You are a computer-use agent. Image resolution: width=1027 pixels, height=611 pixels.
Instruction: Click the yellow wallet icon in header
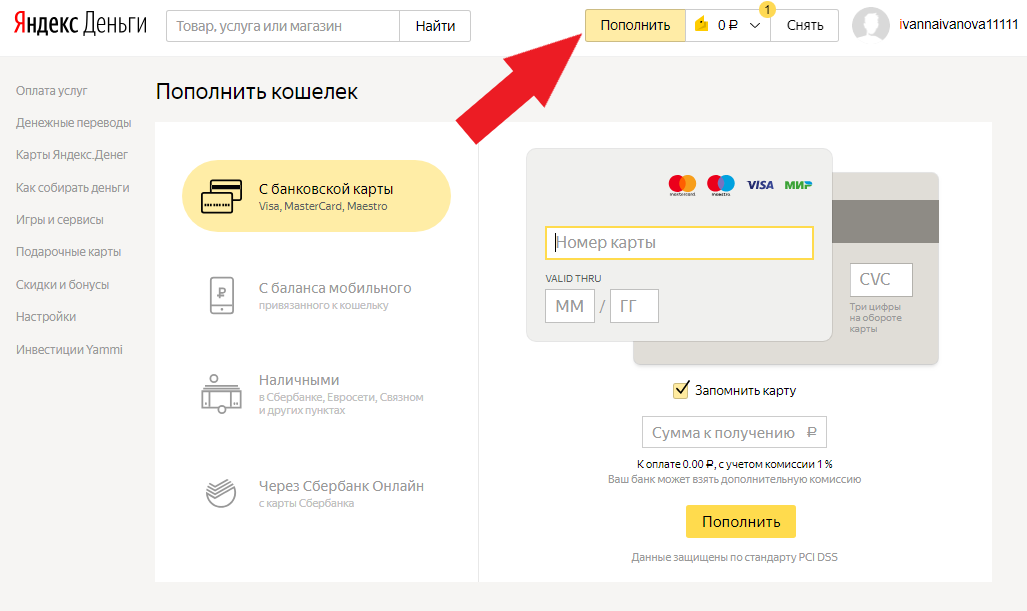[702, 26]
